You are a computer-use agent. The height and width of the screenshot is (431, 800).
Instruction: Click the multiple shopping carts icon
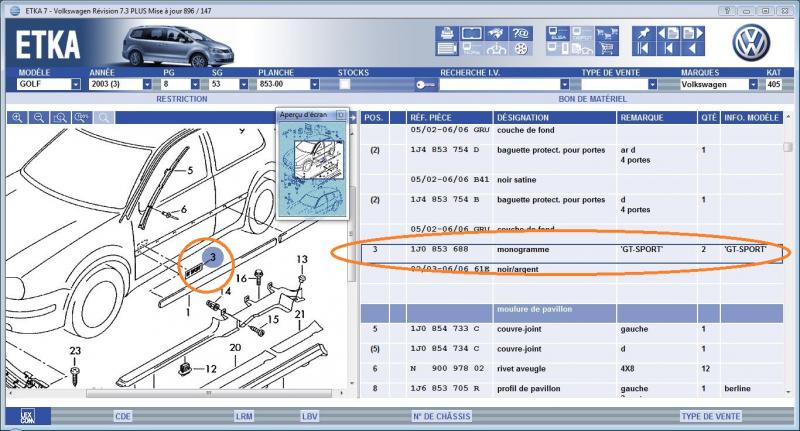click(607, 33)
